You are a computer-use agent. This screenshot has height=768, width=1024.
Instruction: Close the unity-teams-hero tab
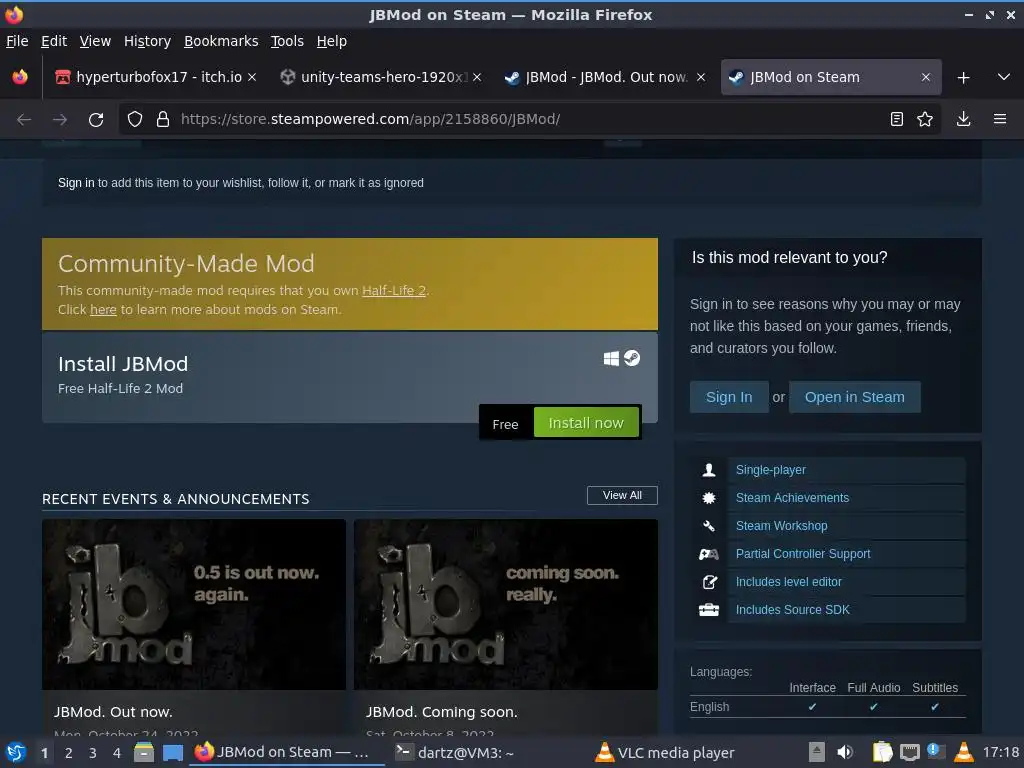click(x=477, y=77)
